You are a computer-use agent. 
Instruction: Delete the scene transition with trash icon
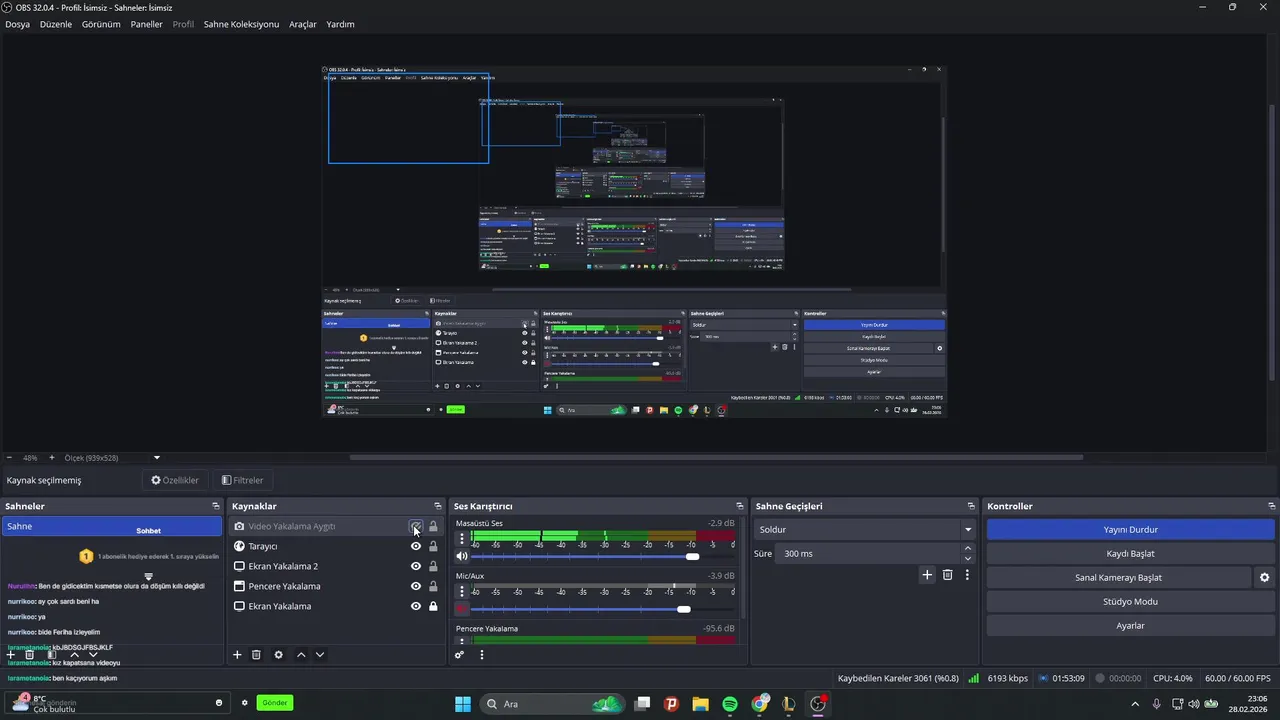coord(948,575)
